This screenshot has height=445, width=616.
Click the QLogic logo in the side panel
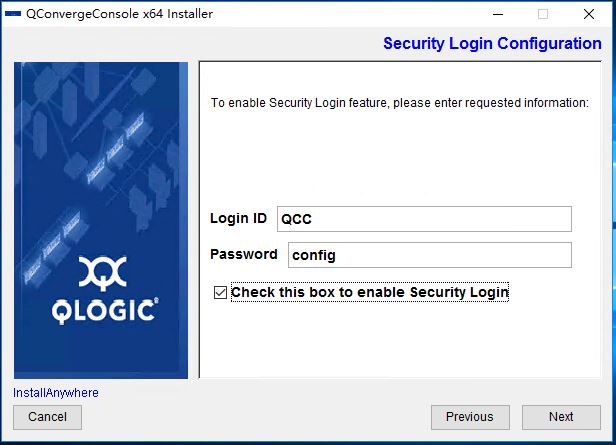(x=105, y=290)
